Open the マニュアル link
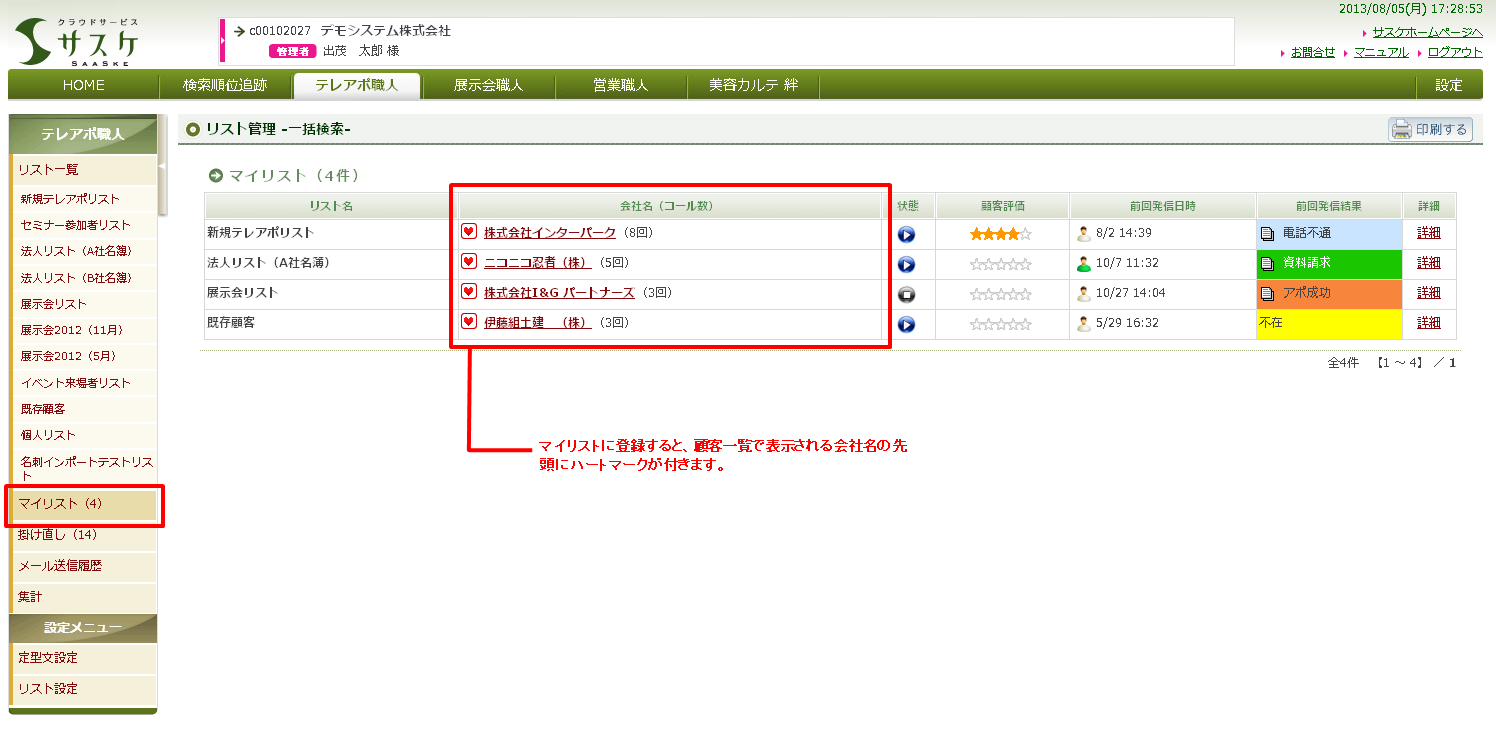 1381,52
